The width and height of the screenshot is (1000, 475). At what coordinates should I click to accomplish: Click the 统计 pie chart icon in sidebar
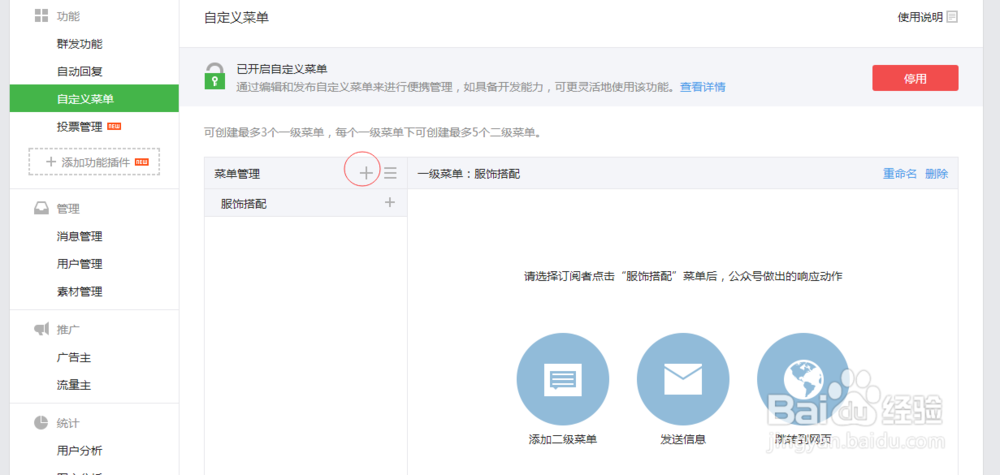[x=41, y=423]
